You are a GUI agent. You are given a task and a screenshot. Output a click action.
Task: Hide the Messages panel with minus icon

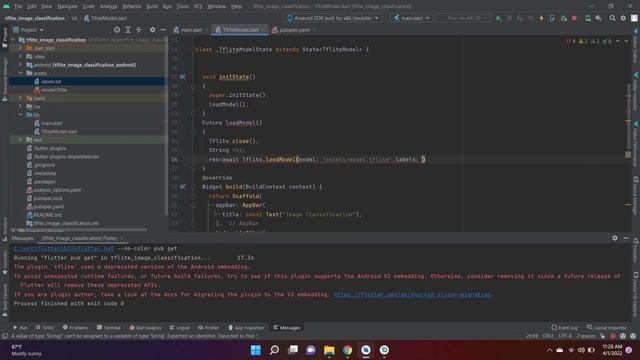tap(626, 238)
